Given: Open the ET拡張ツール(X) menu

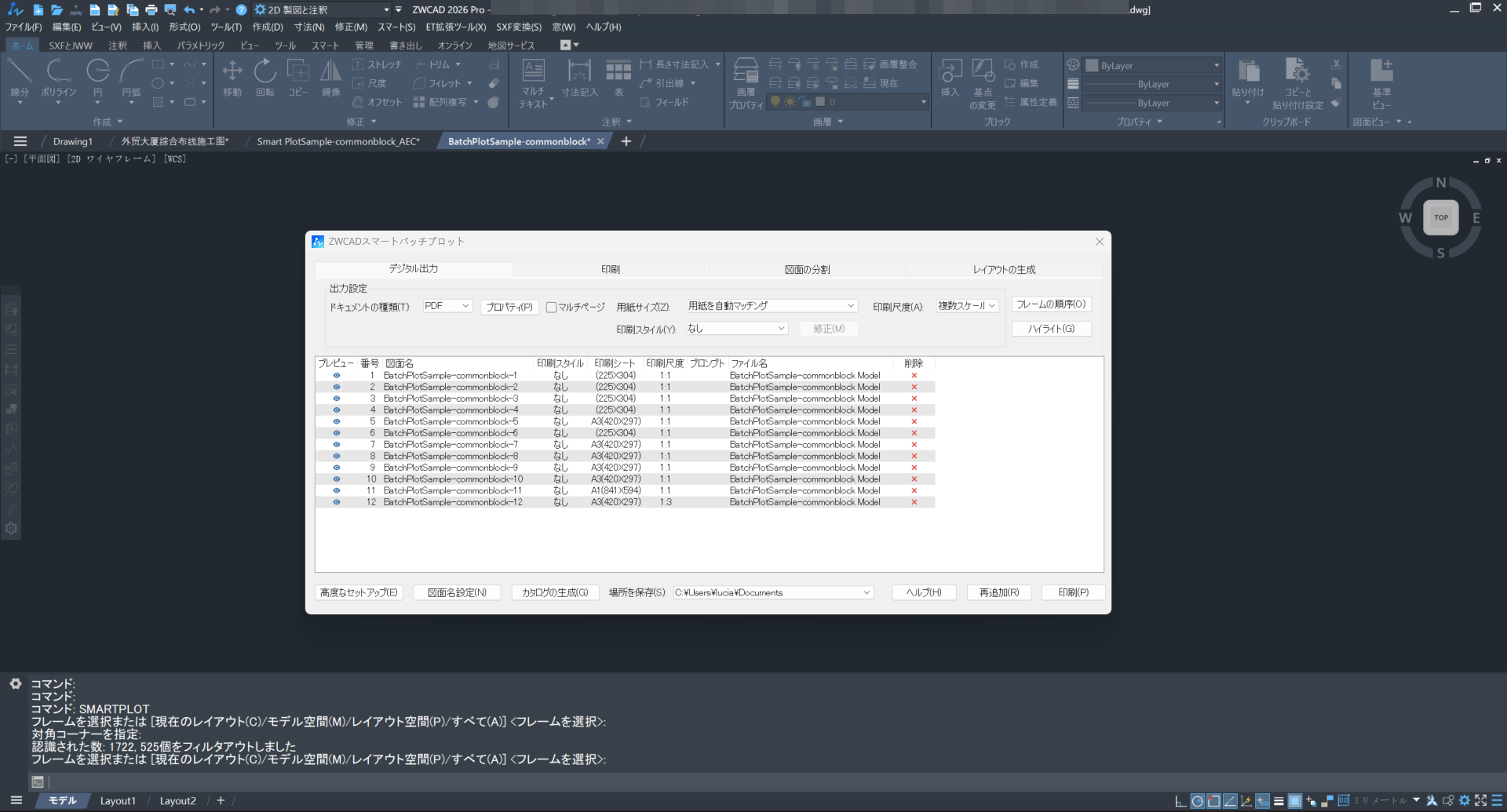Looking at the screenshot, I should (x=455, y=27).
